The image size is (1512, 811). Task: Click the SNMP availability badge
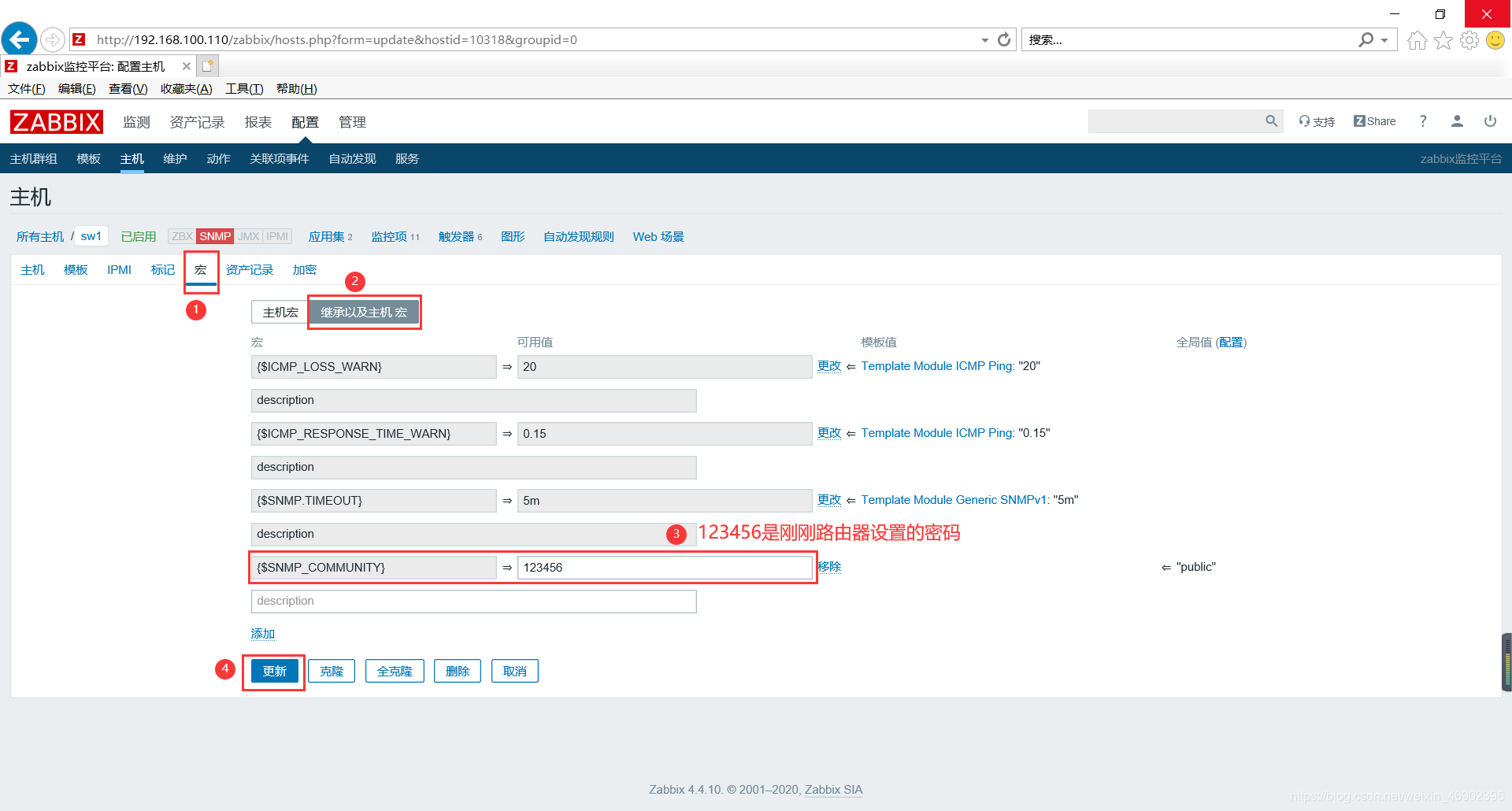click(x=215, y=236)
